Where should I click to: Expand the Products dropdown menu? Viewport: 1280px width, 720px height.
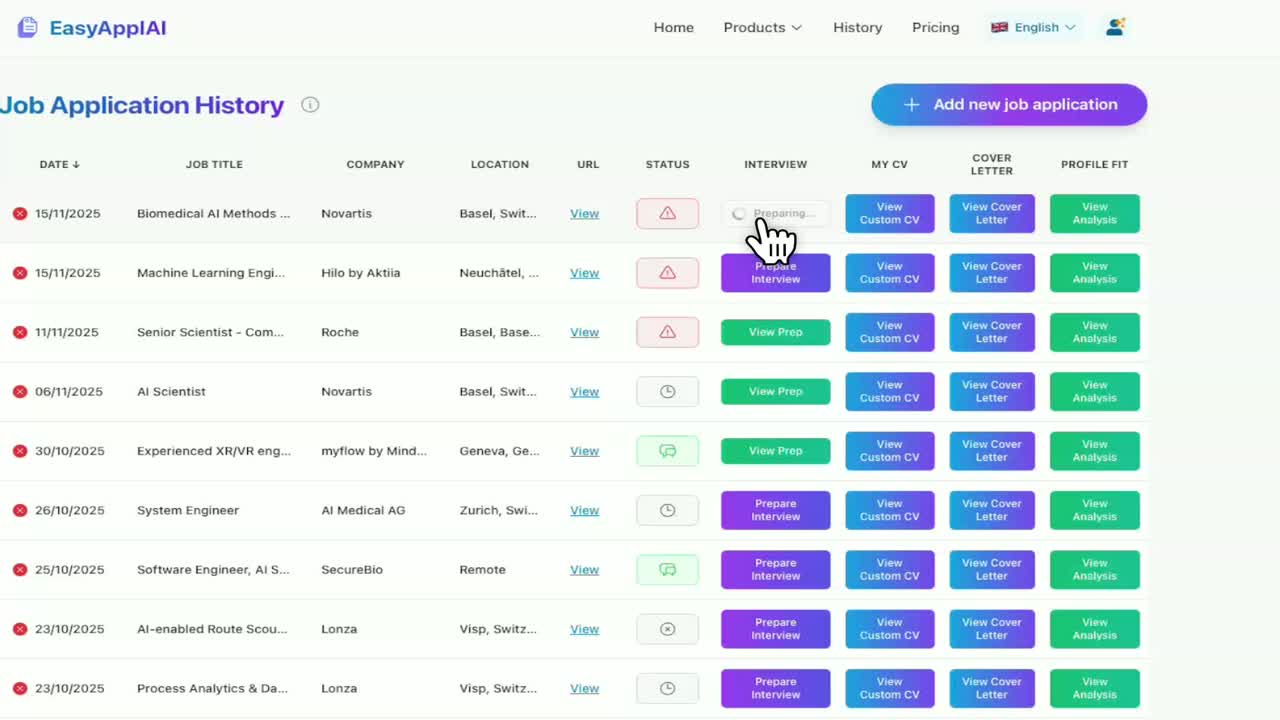point(763,27)
